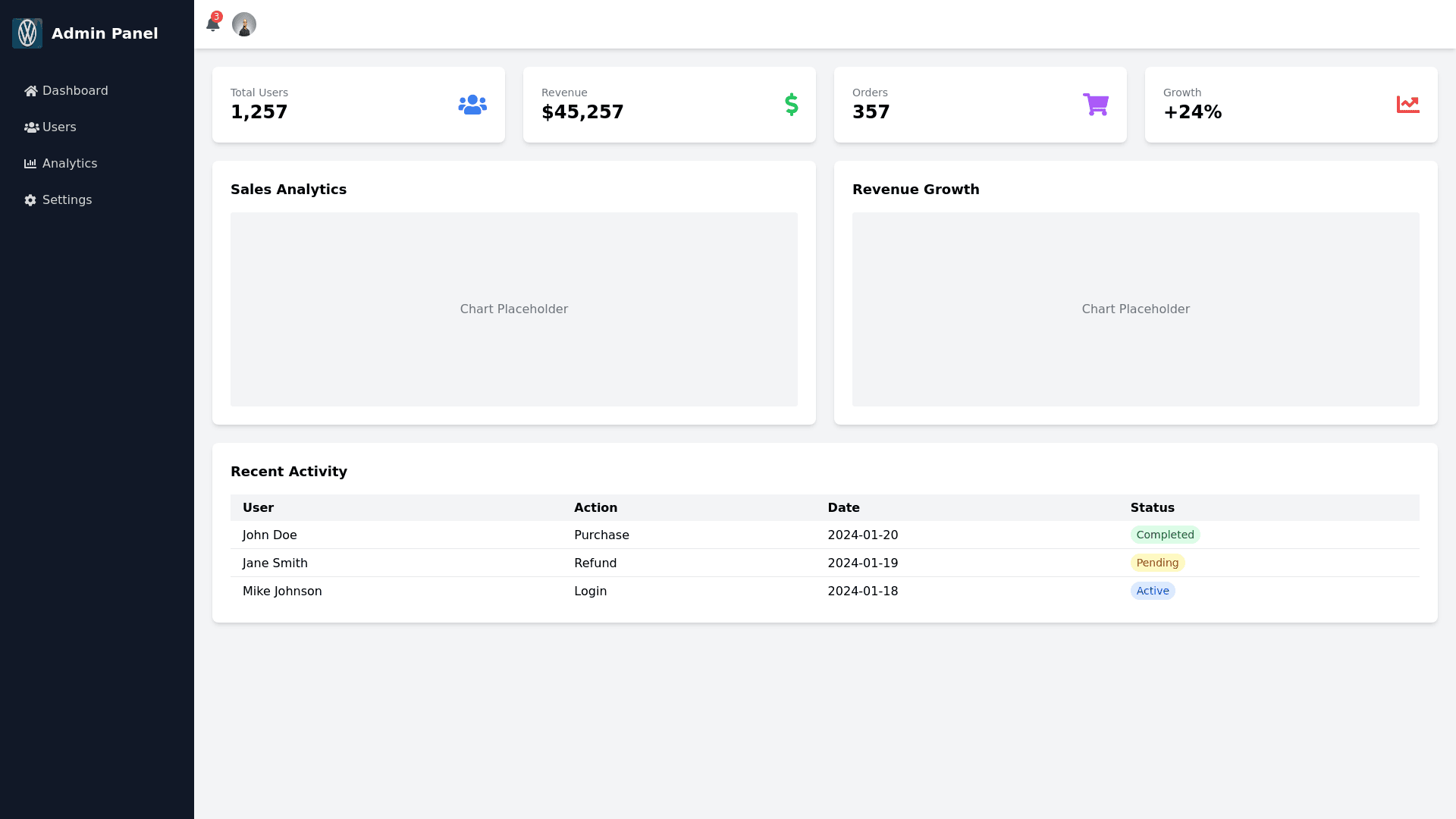Click the notification bell icon

pos(213,25)
